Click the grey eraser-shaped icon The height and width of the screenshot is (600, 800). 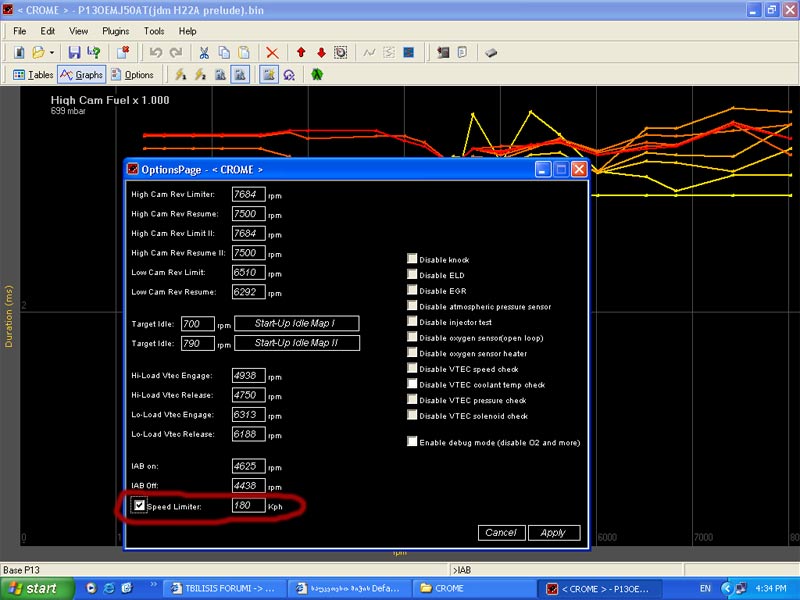(x=491, y=52)
